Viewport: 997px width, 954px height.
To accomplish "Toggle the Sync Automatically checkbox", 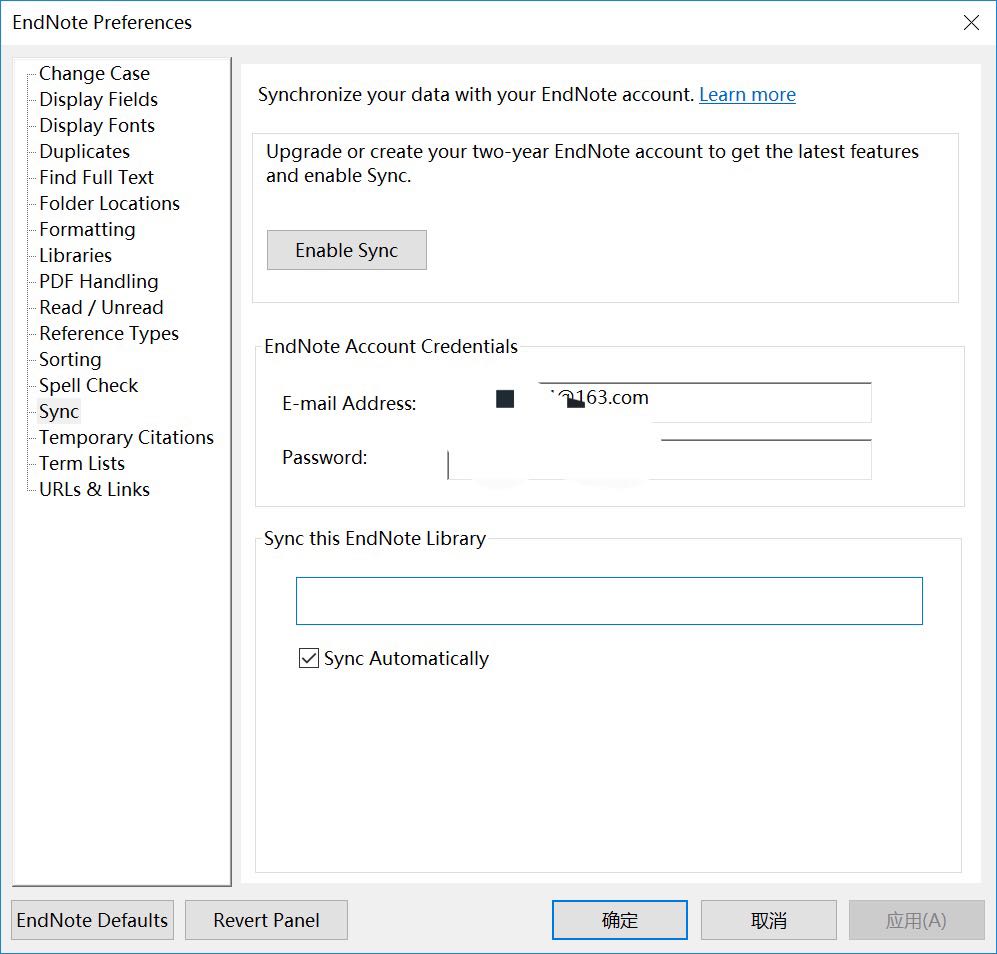I will point(309,658).
